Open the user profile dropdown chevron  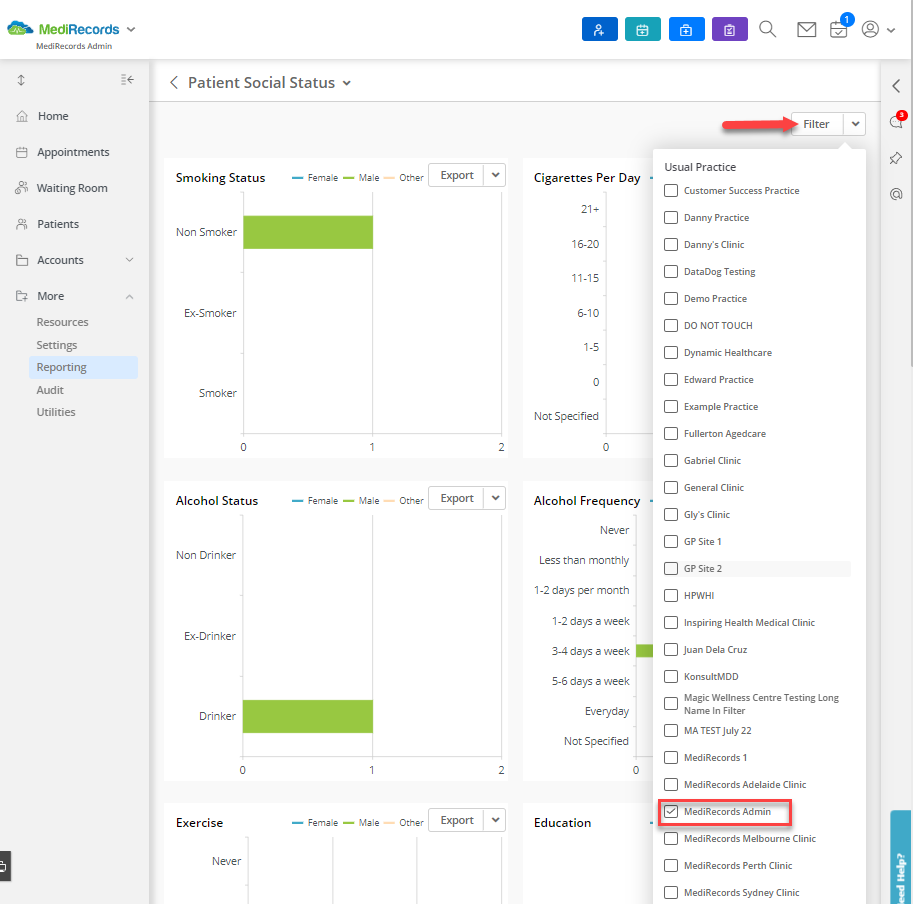click(891, 30)
